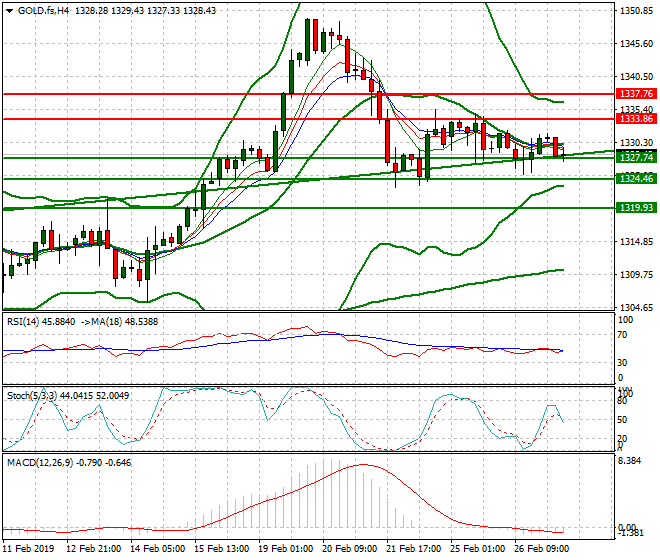Click the 20 Feb 09:00 time axis label
This screenshot has height=560, width=660.
pyautogui.click(x=349, y=549)
